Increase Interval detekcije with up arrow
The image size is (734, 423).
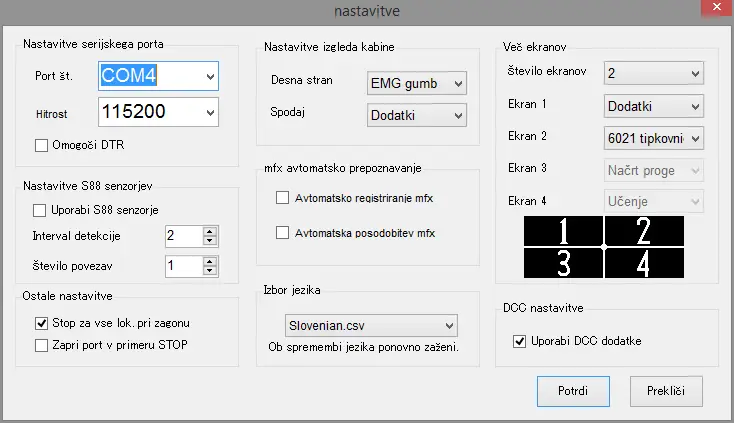[209, 232]
